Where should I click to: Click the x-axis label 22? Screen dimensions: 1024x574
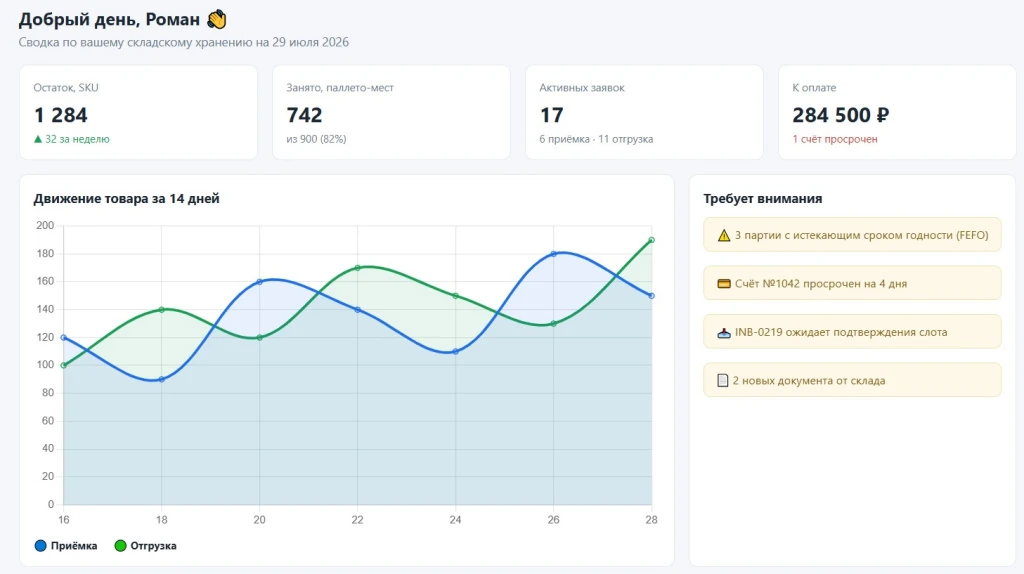click(357, 520)
